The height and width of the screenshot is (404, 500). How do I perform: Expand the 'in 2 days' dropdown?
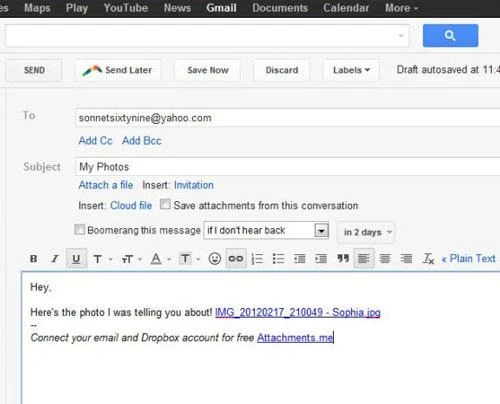[366, 232]
